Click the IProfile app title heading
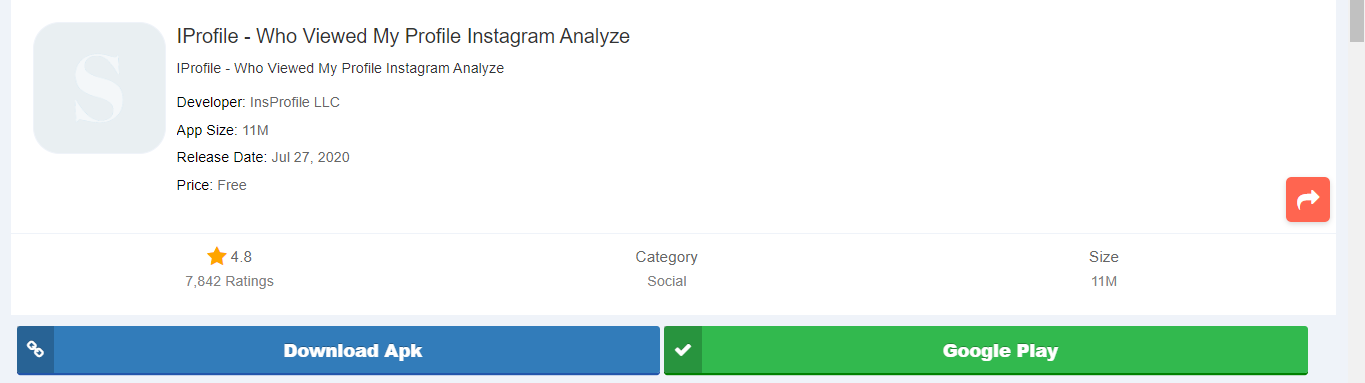The width and height of the screenshot is (1365, 383). [x=403, y=36]
